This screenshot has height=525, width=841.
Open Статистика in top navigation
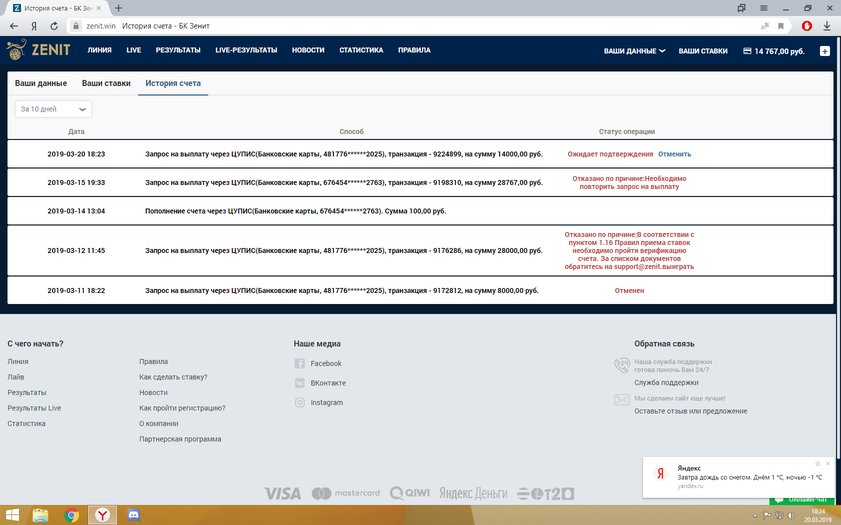point(361,50)
